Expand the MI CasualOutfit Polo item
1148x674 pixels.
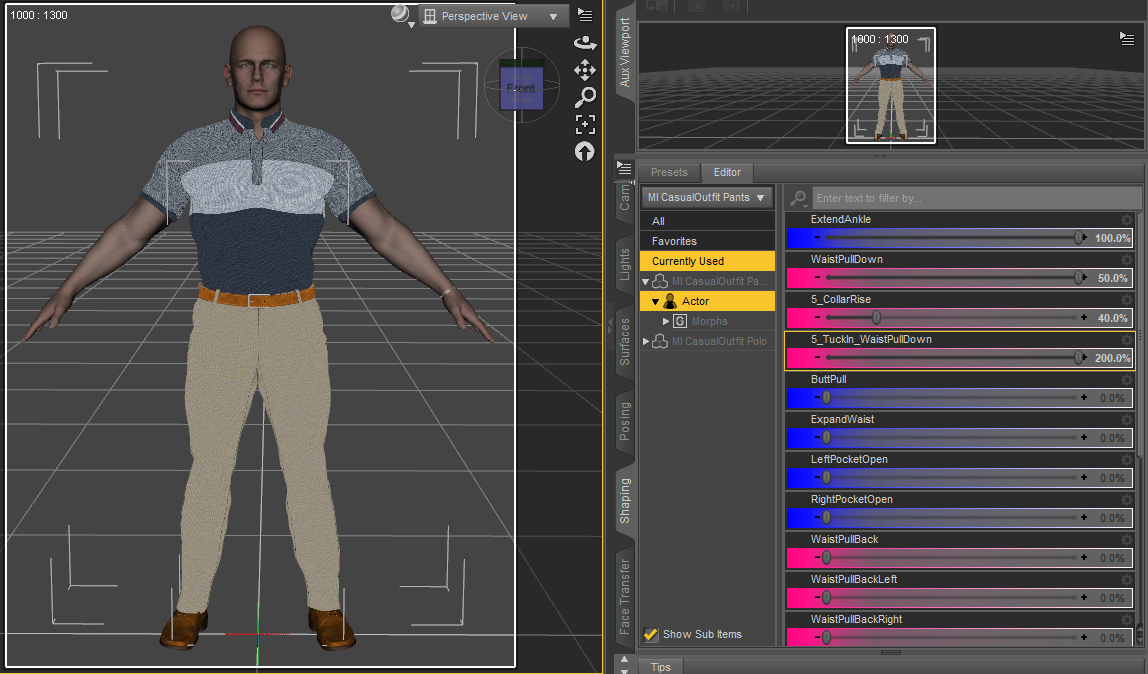(x=646, y=341)
